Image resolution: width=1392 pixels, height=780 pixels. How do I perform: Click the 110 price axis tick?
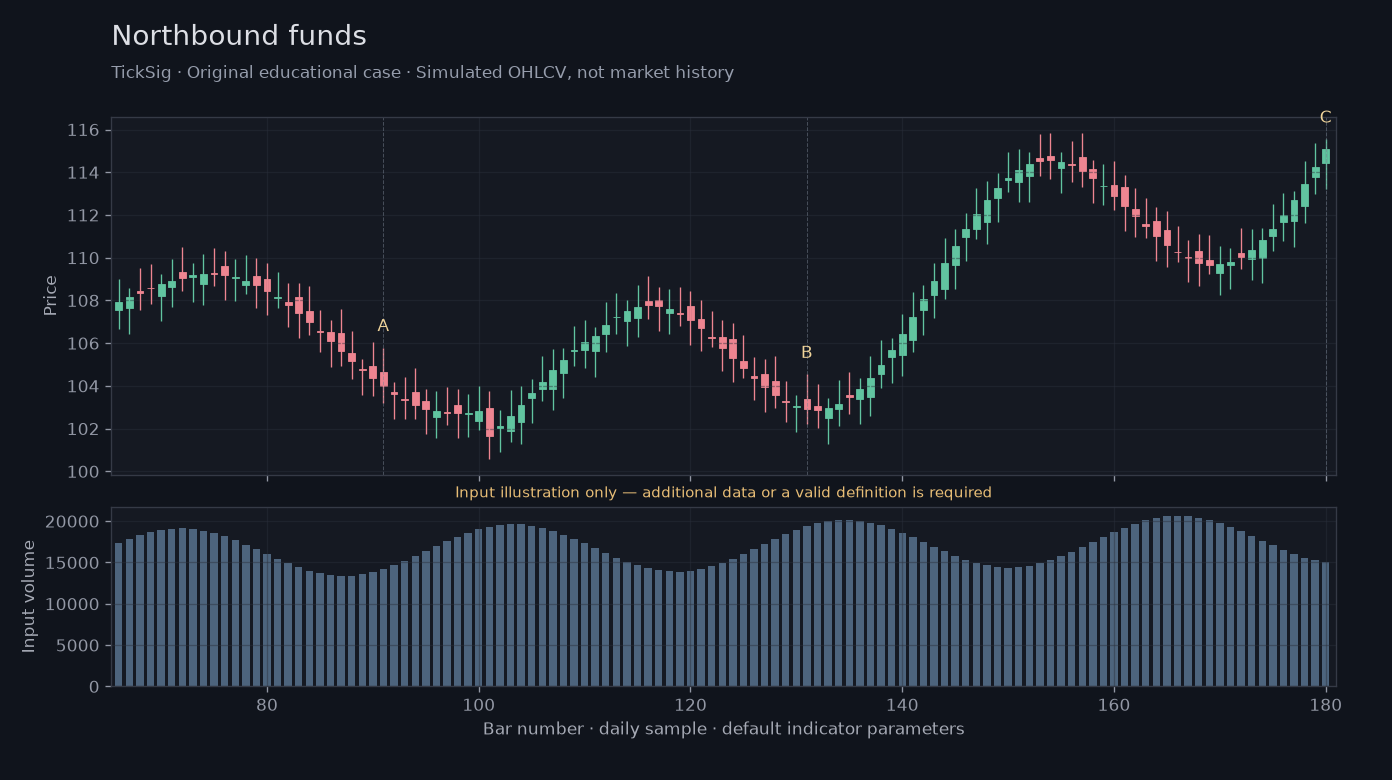84,259
